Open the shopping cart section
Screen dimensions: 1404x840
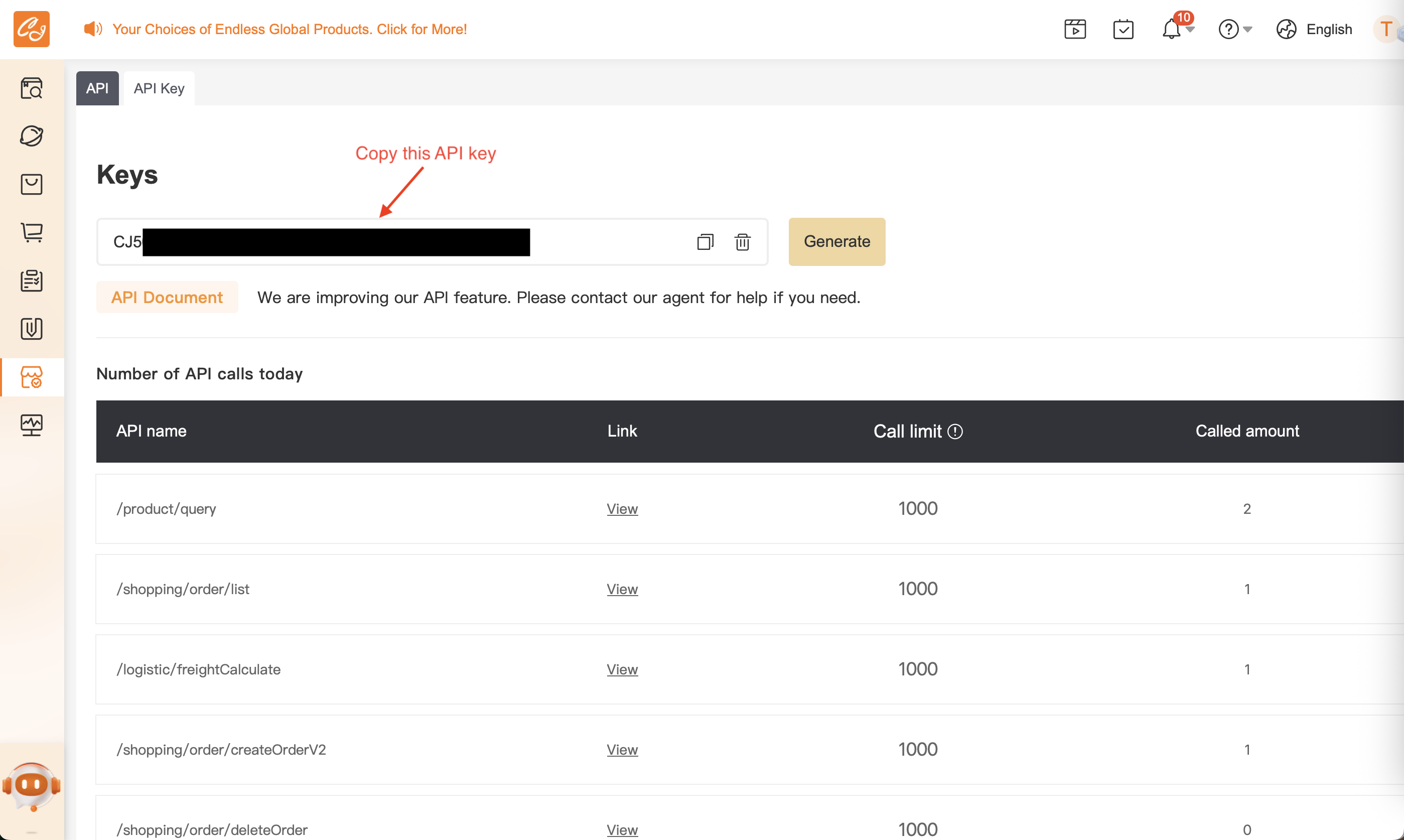31,232
